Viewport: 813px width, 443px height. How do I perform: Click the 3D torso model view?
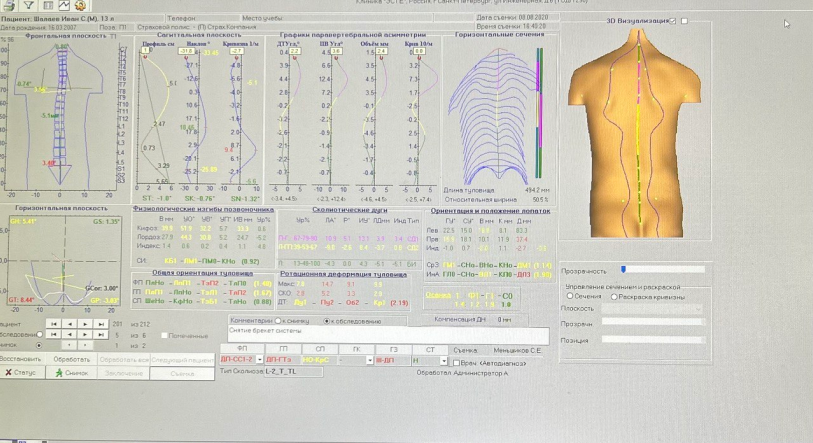coord(635,132)
